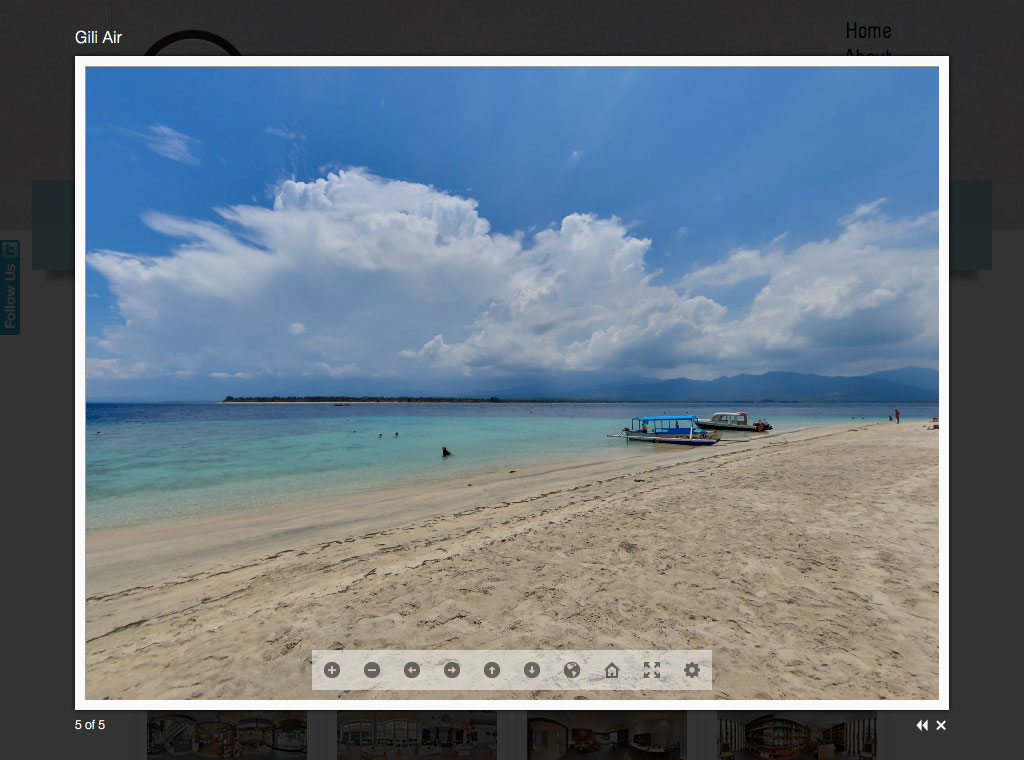Image resolution: width=1024 pixels, height=760 pixels.
Task: Reset view with the home icon
Action: pyautogui.click(x=612, y=670)
